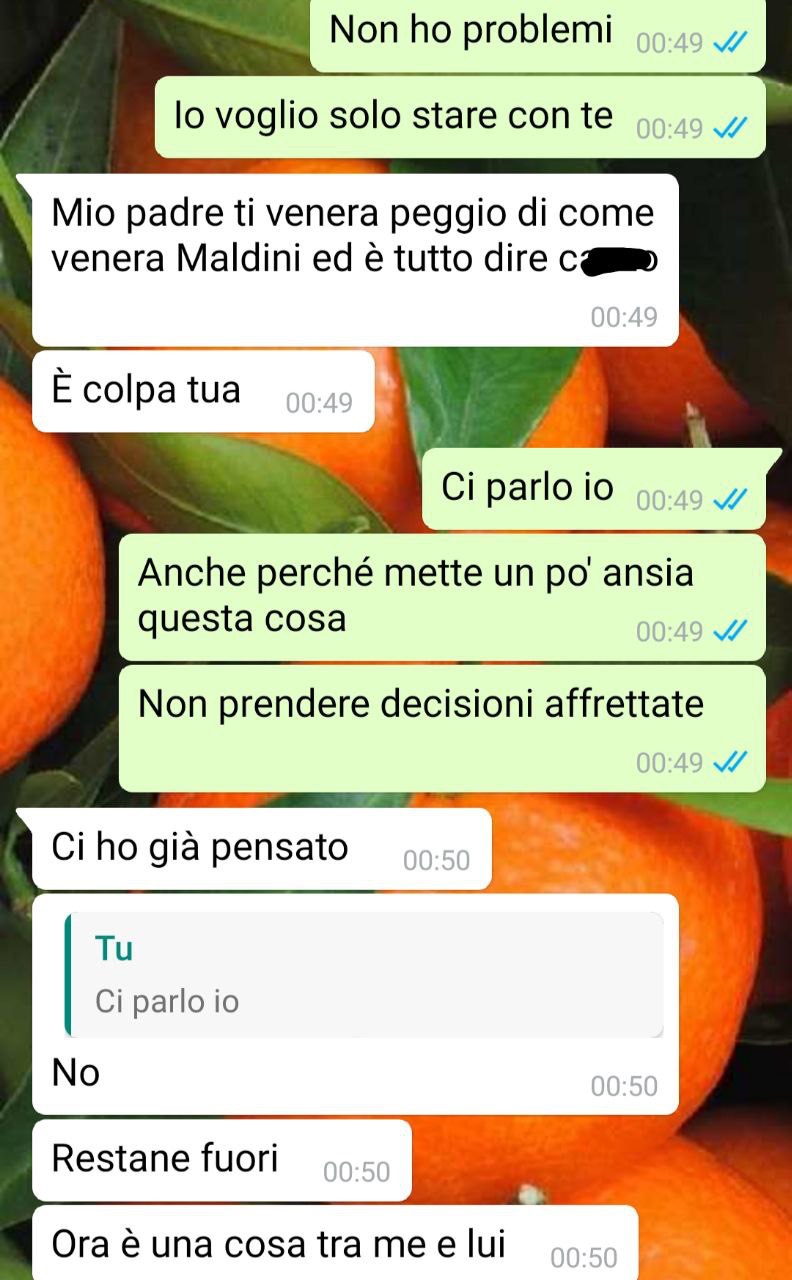Screen dimensions: 792x1280
Task: Tap the read receipt ticks on 'Ci parlo io' bubble
Action: pos(730,499)
